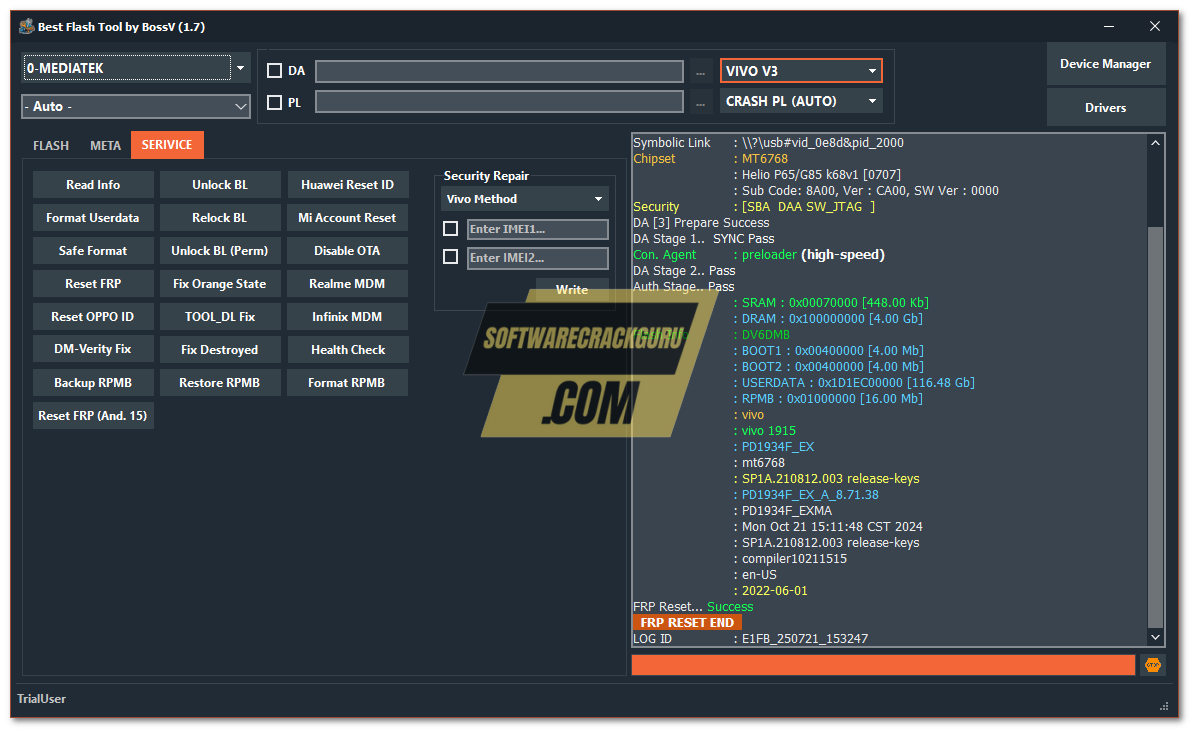Screen dimensions: 1190x729
Task: Click the log scrollbar thumb
Action: click(1155, 429)
